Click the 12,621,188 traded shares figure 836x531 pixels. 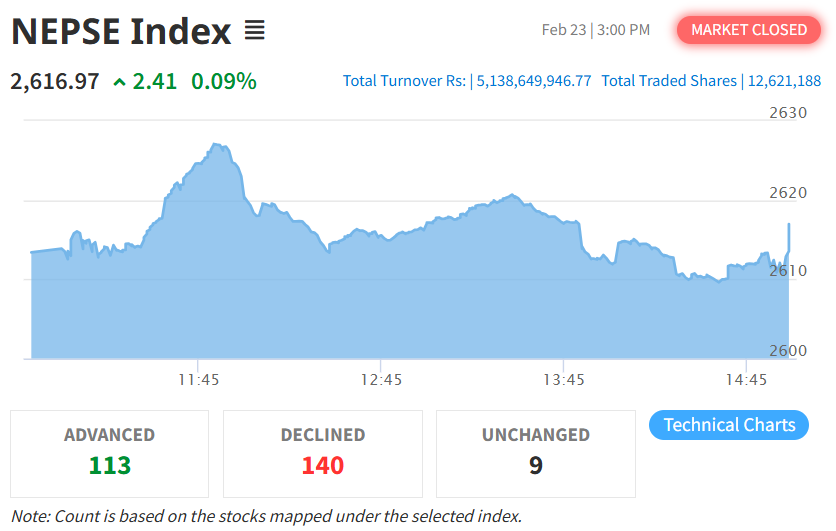click(784, 81)
